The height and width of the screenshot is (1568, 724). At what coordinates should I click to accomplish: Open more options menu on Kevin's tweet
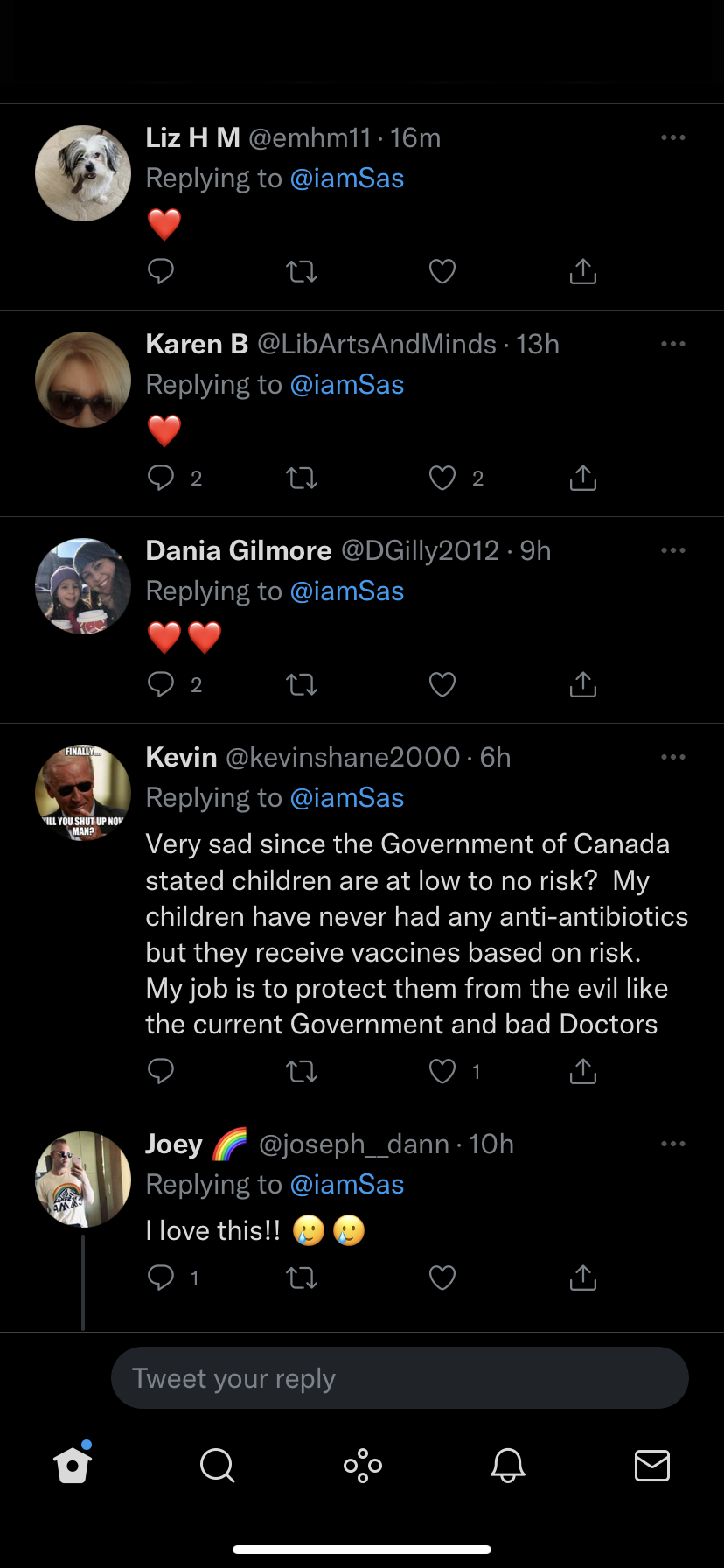pyautogui.click(x=672, y=757)
